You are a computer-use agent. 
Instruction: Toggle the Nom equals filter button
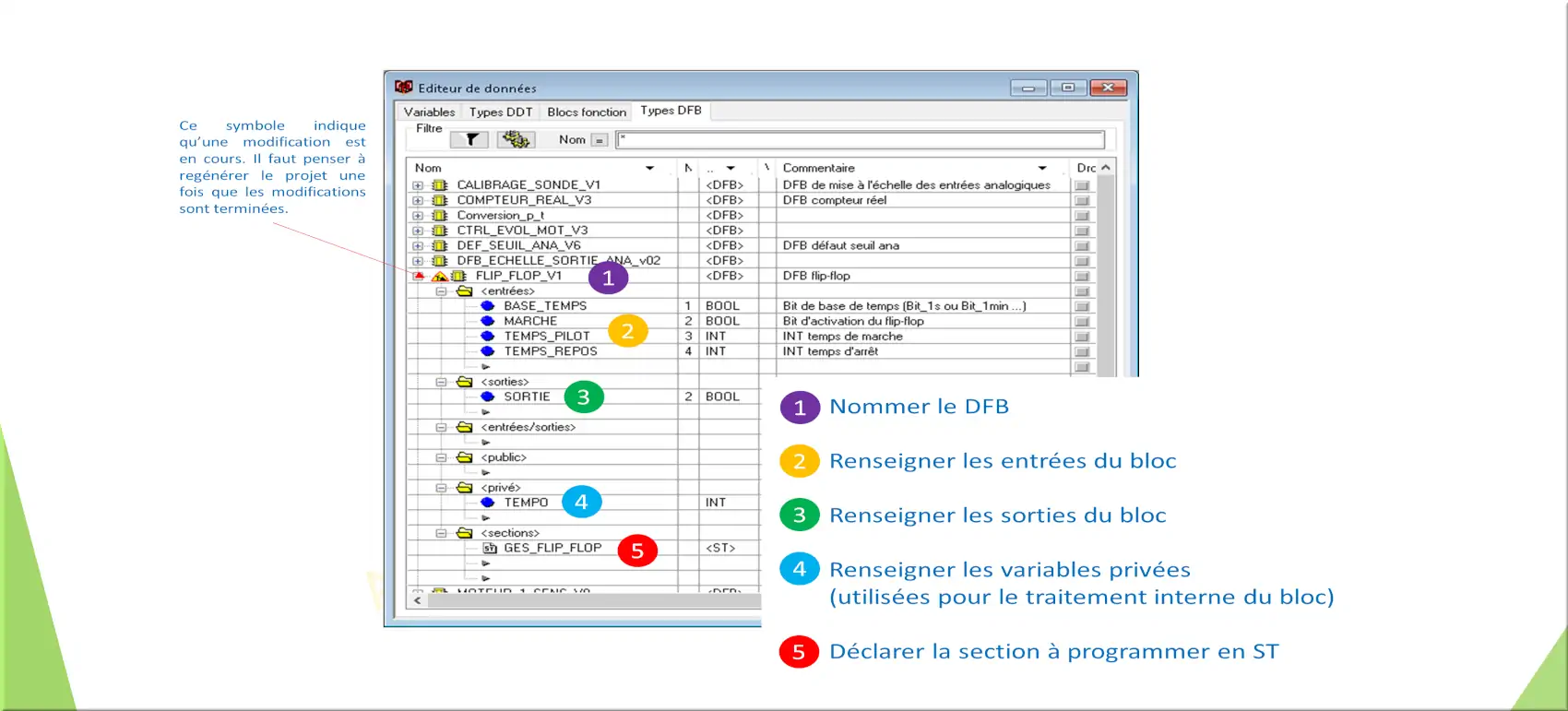pyautogui.click(x=600, y=140)
